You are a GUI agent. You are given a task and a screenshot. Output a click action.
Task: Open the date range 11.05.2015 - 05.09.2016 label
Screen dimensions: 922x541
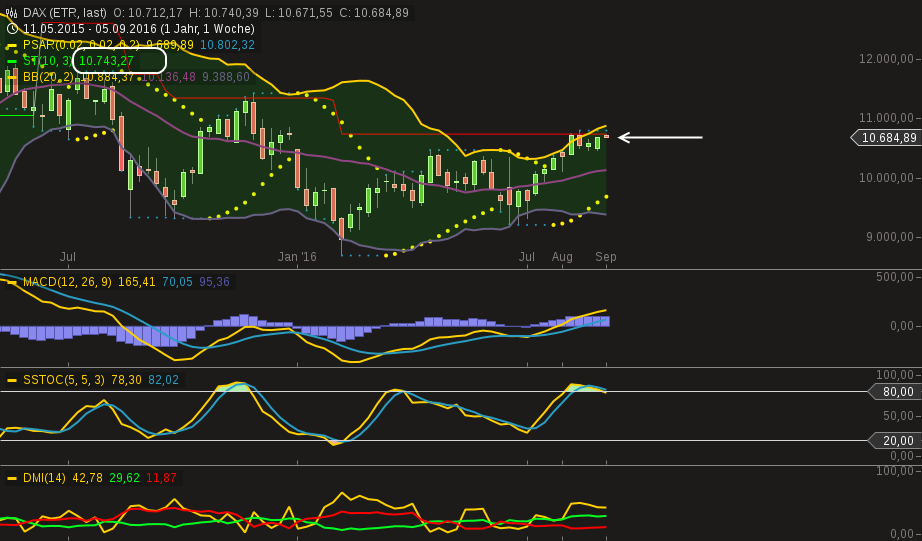coord(139,28)
